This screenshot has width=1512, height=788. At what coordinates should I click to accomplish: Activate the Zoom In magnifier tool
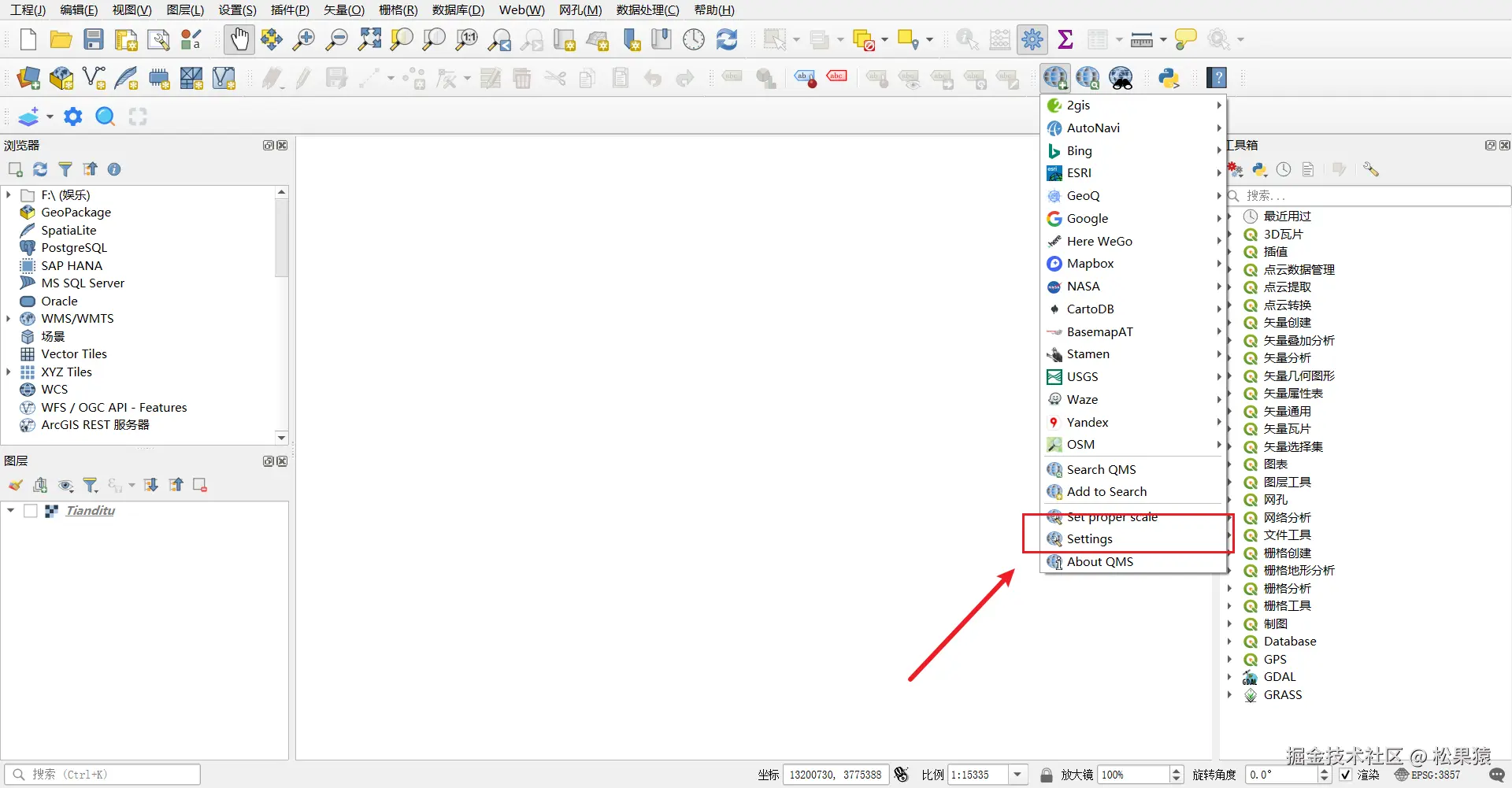click(303, 39)
